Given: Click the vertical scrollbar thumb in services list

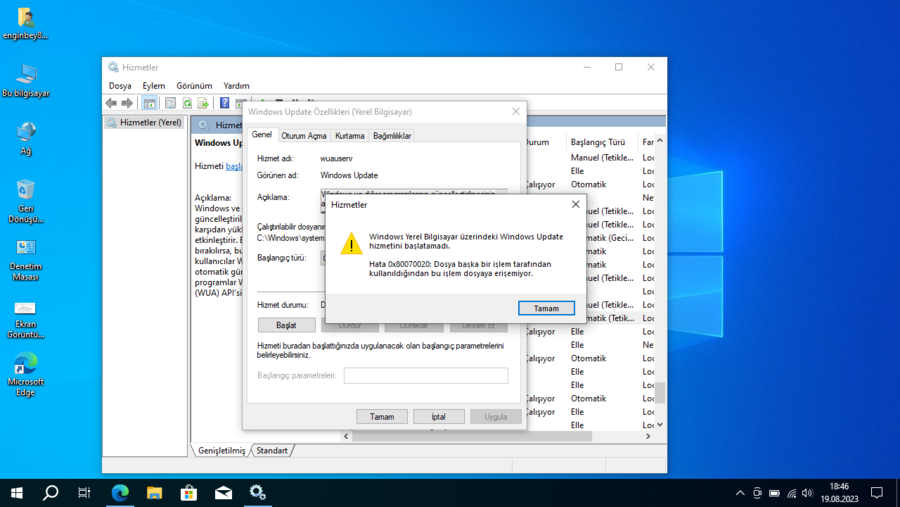Looking at the screenshot, I should pos(660,393).
